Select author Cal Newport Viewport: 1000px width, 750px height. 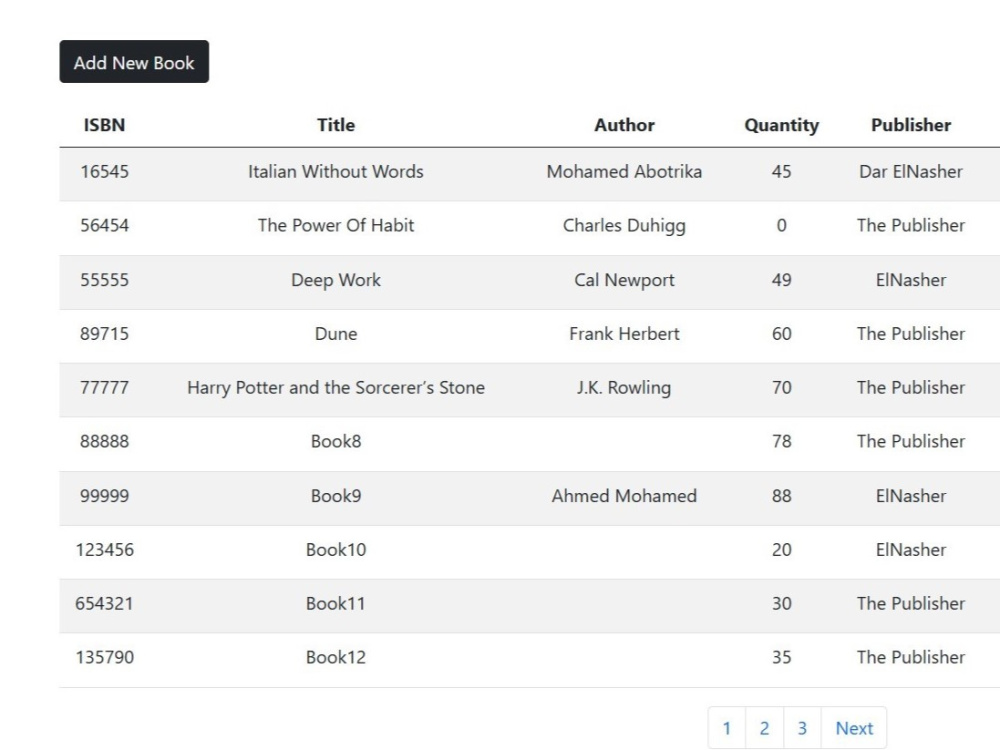[624, 280]
